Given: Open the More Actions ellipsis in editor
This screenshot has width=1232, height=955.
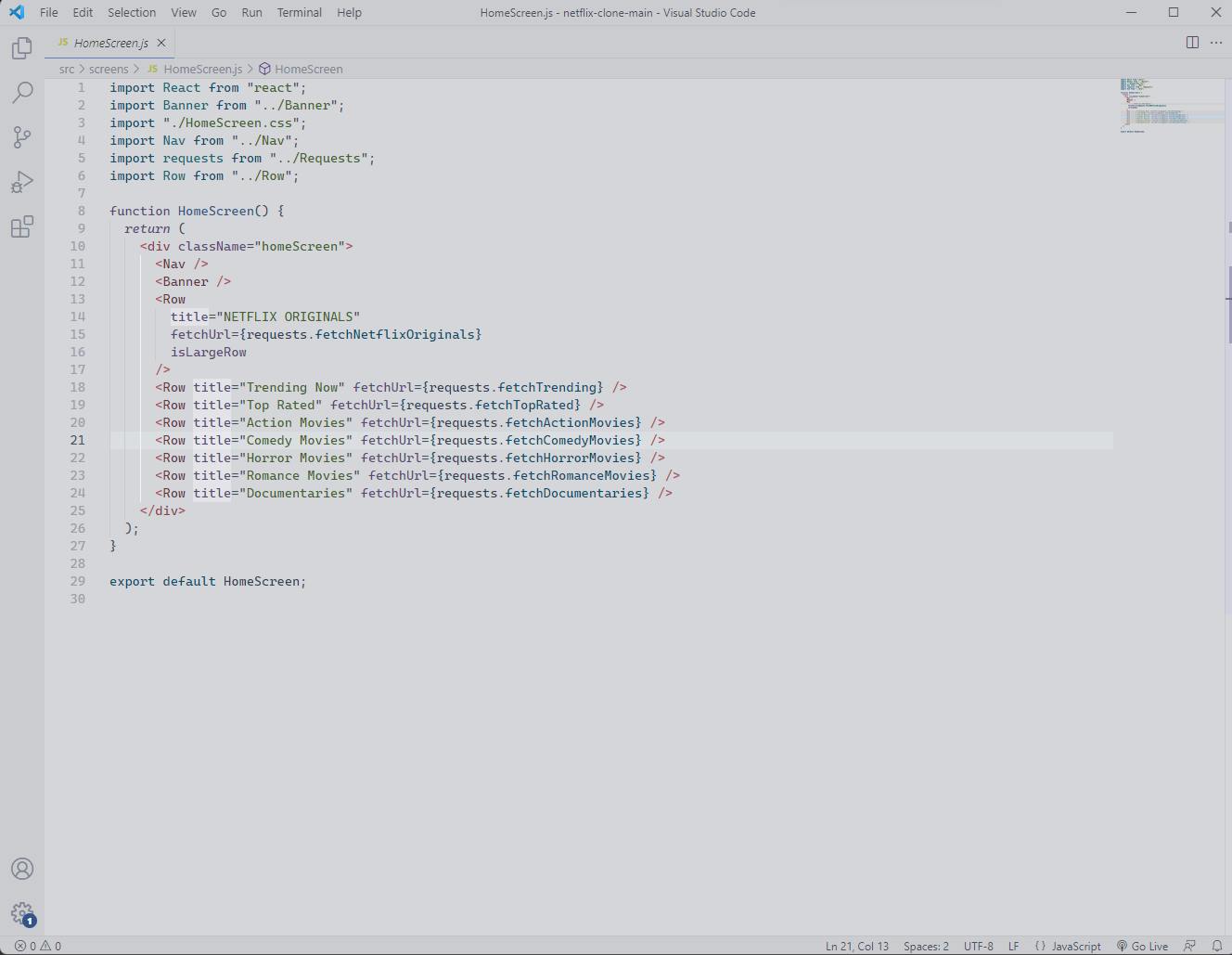Looking at the screenshot, I should pyautogui.click(x=1216, y=43).
